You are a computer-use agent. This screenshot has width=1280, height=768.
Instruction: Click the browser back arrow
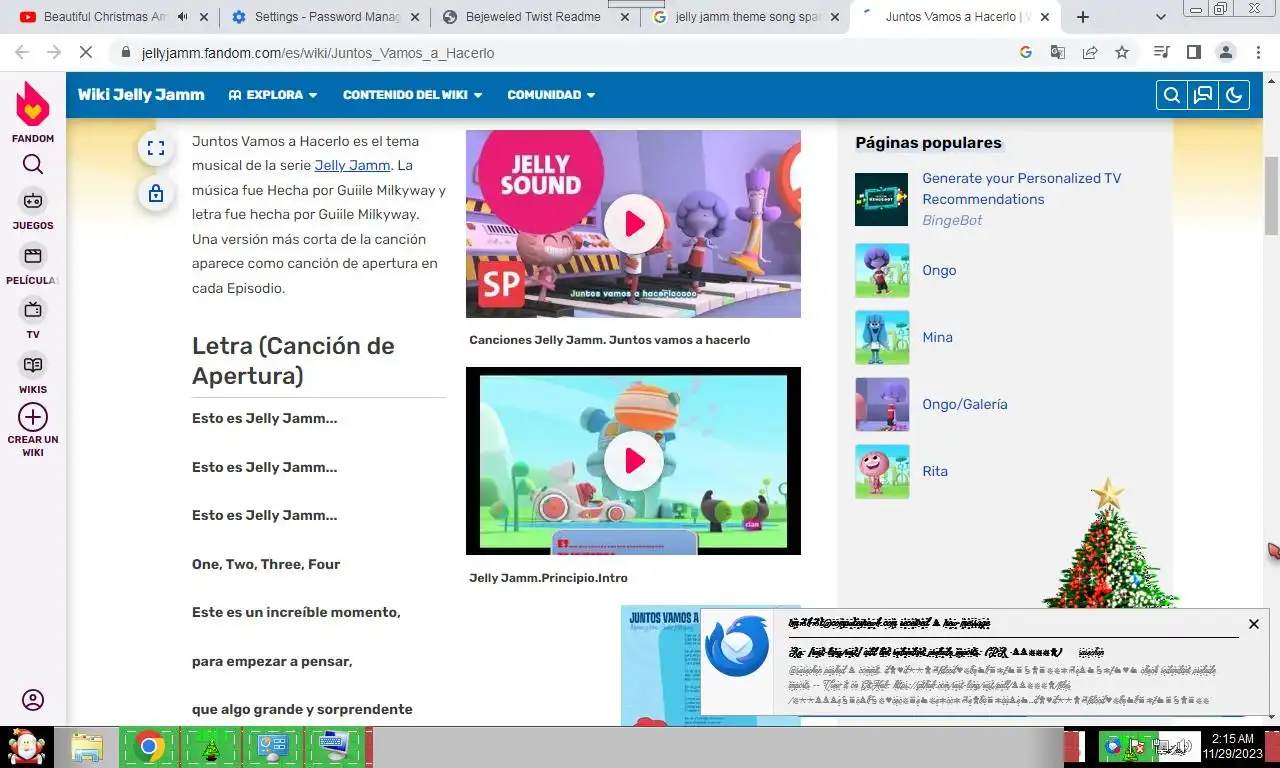22,52
